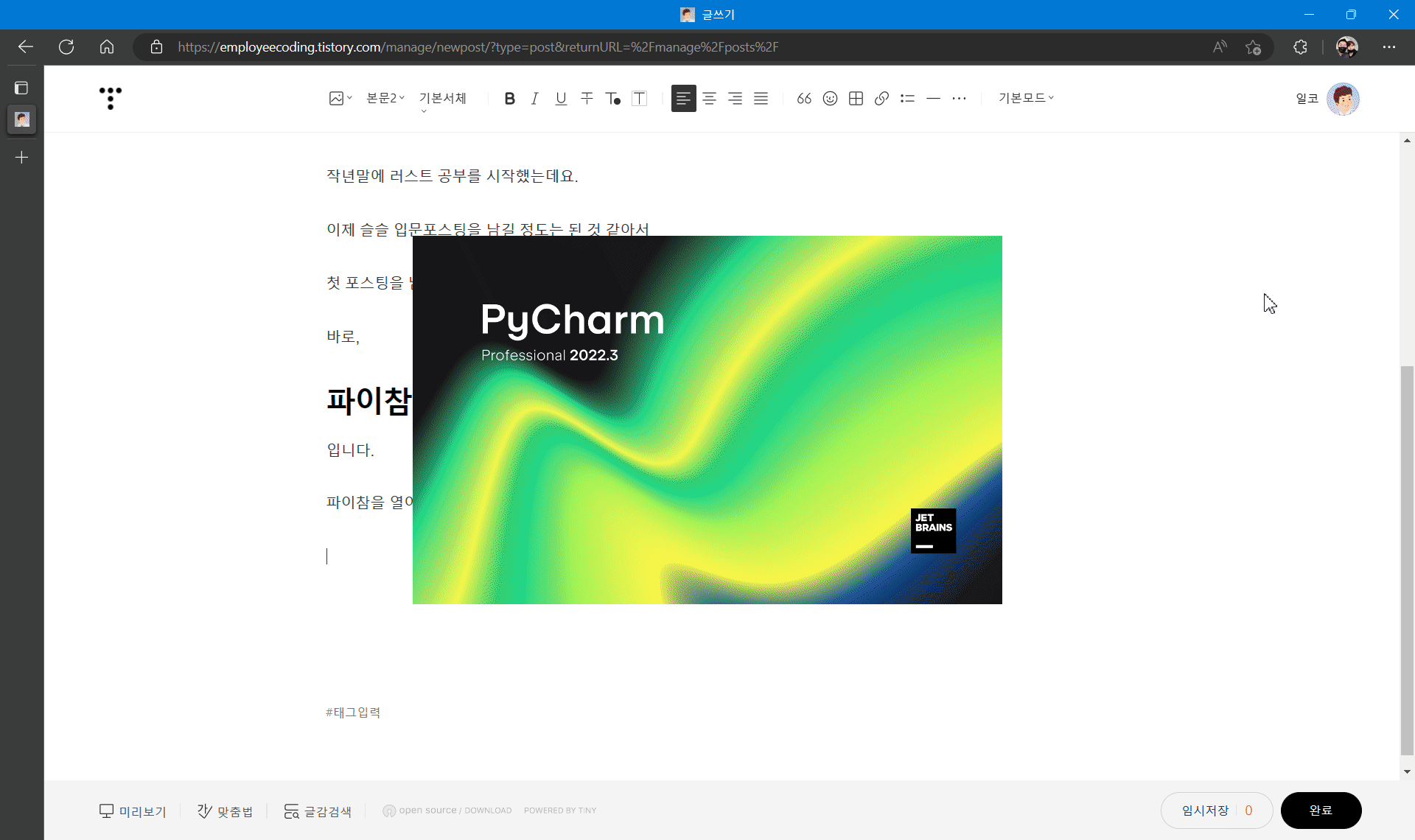1415x840 pixels.
Task: Save draft with 임시저장 button
Action: pyautogui.click(x=1206, y=811)
